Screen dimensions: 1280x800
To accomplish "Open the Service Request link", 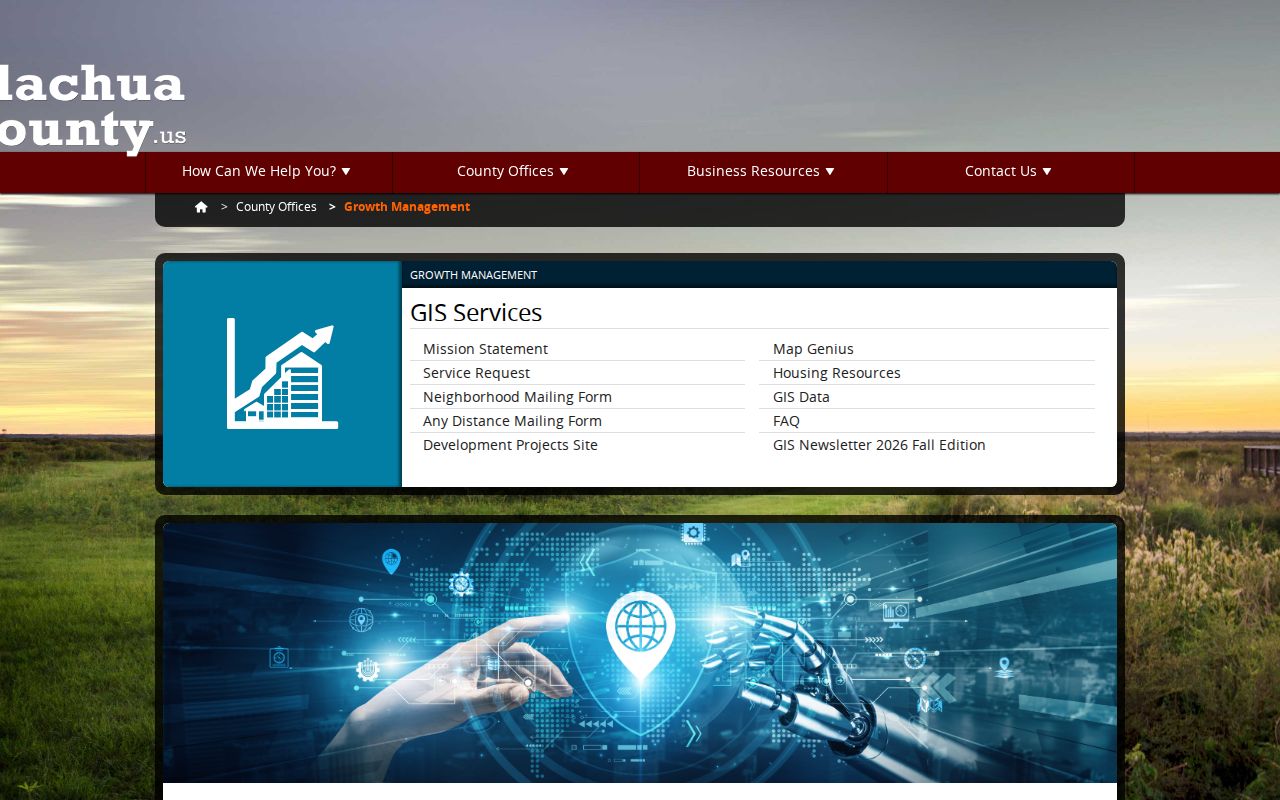I will (x=476, y=373).
